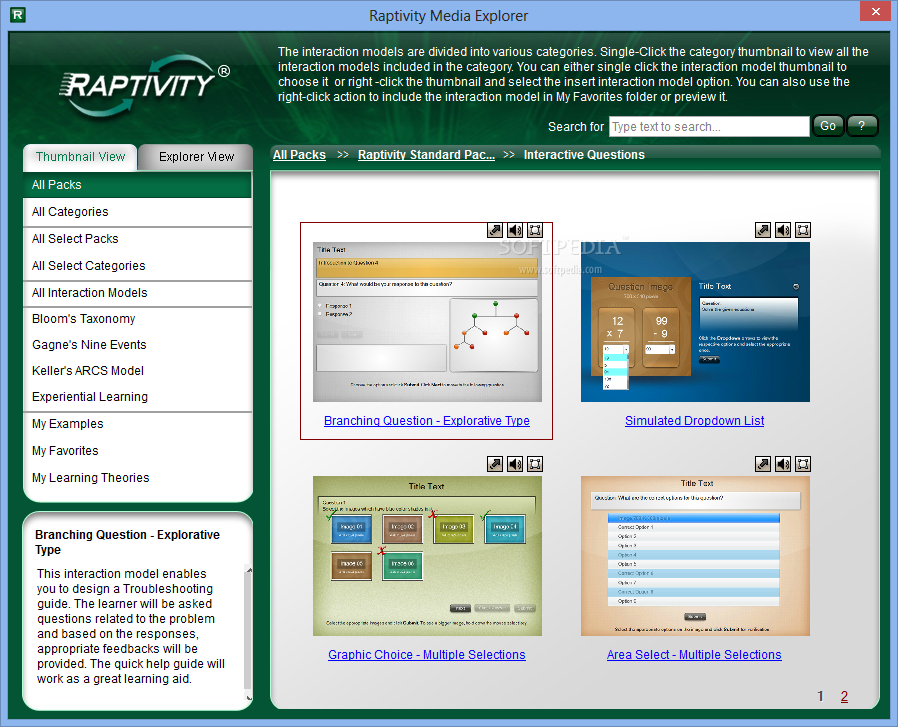Open Gagne's Nine Events in sidebar

(x=137, y=345)
